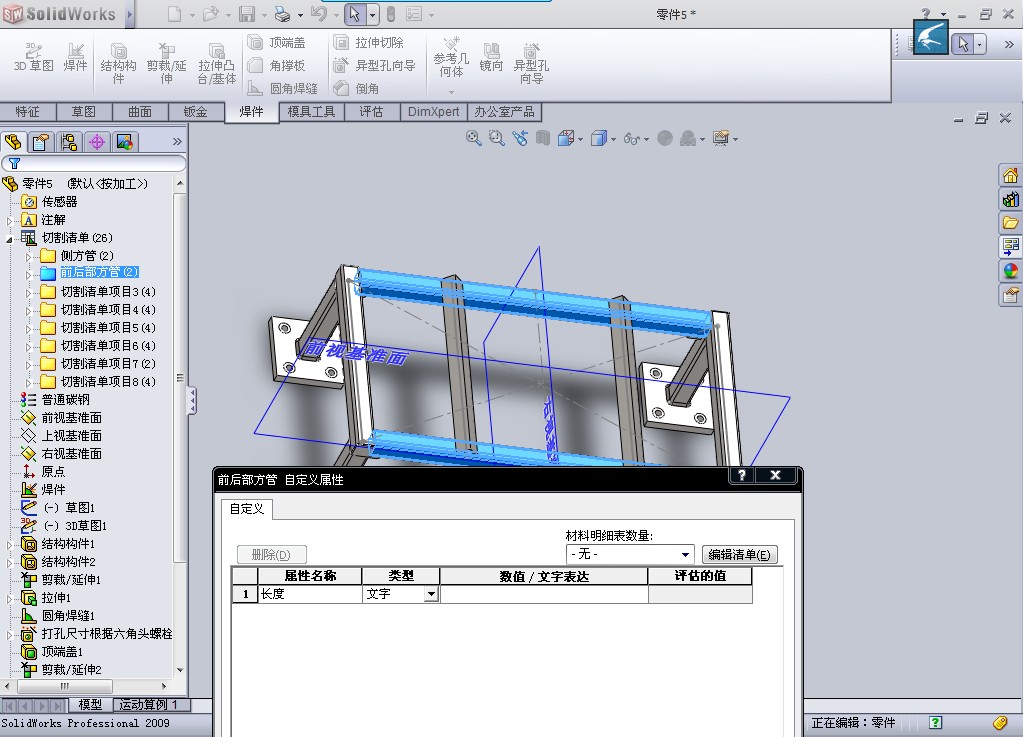The width and height of the screenshot is (1023, 737).
Task: Click the dialog help question mark button
Action: coord(742,475)
